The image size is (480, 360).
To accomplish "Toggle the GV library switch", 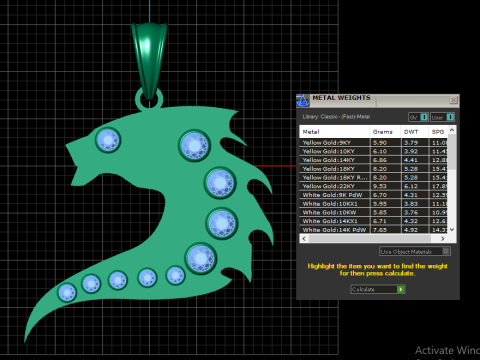I will click(418, 117).
